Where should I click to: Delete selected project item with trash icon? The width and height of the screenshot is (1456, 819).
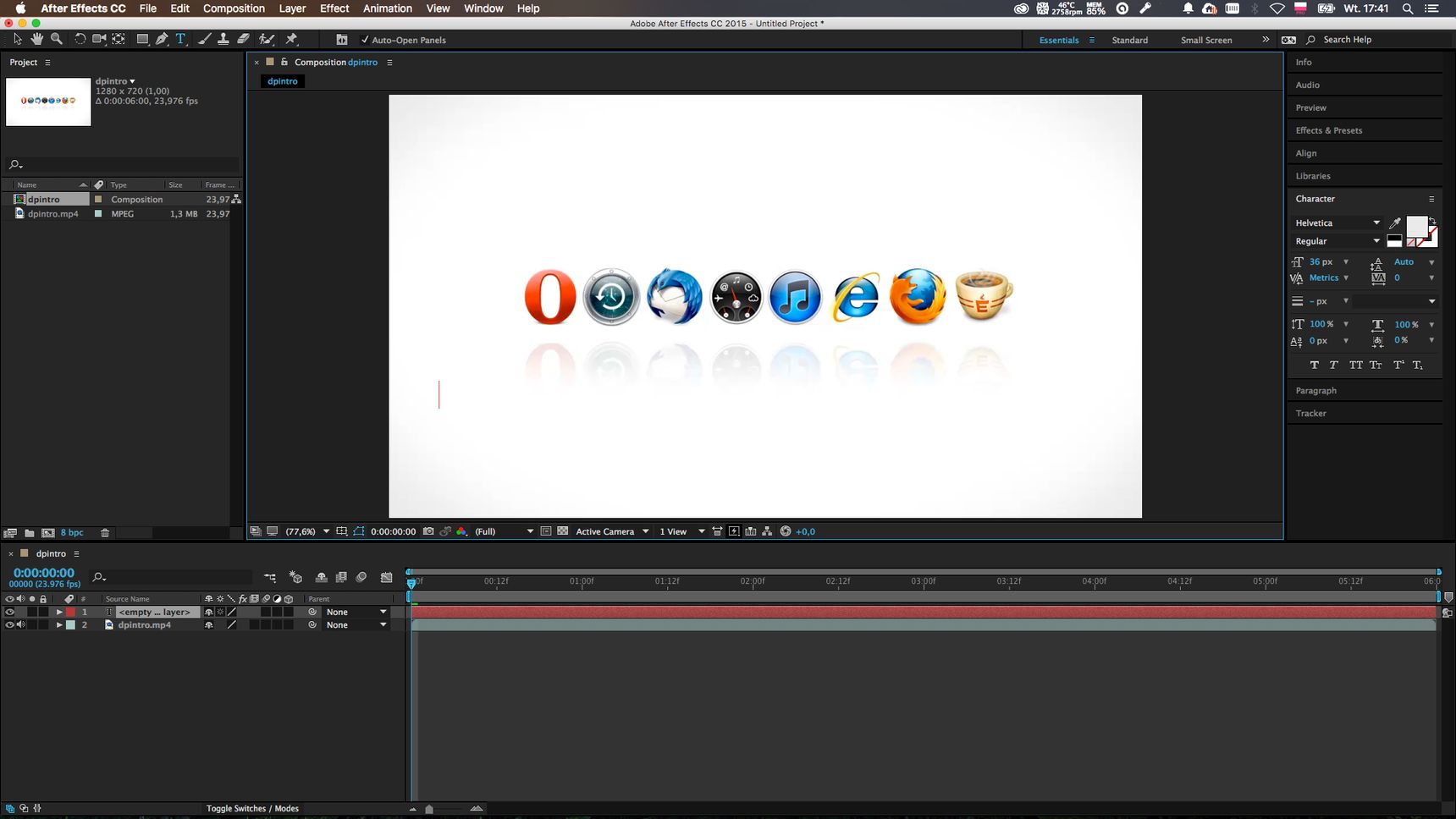click(105, 533)
